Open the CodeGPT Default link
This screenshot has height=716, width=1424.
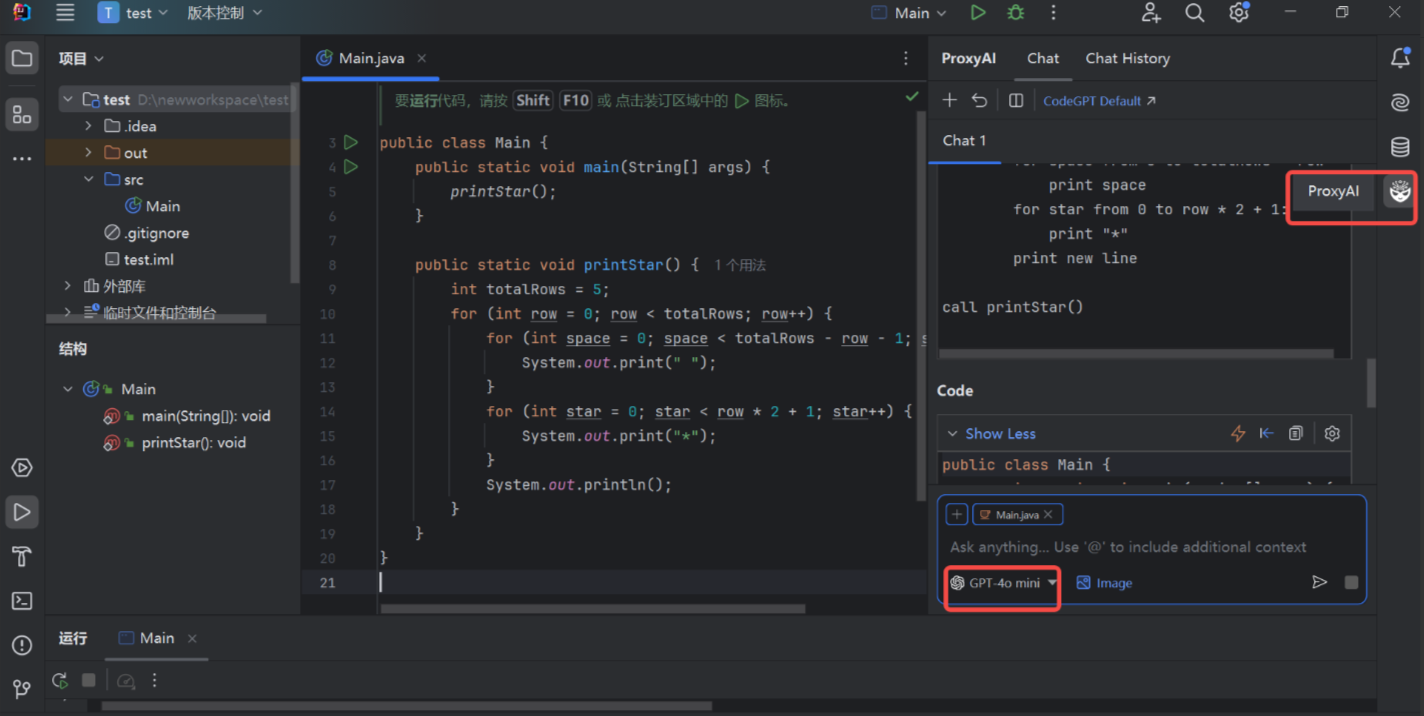[x=1099, y=101]
